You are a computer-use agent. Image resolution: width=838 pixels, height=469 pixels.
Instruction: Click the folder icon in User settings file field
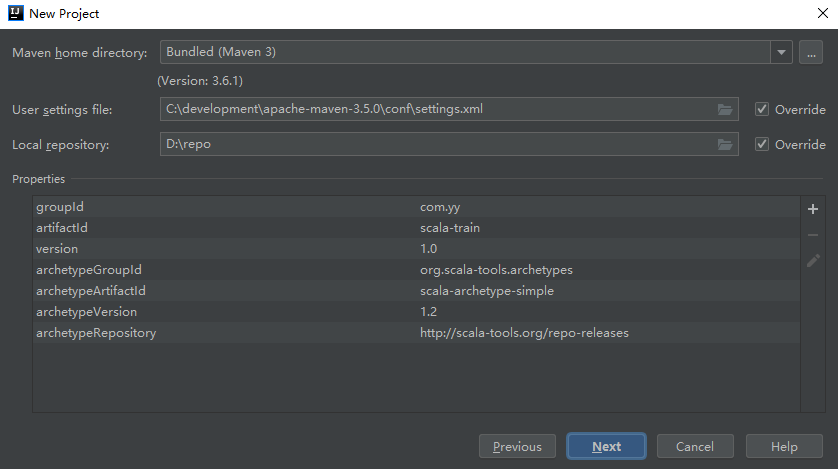click(x=725, y=110)
